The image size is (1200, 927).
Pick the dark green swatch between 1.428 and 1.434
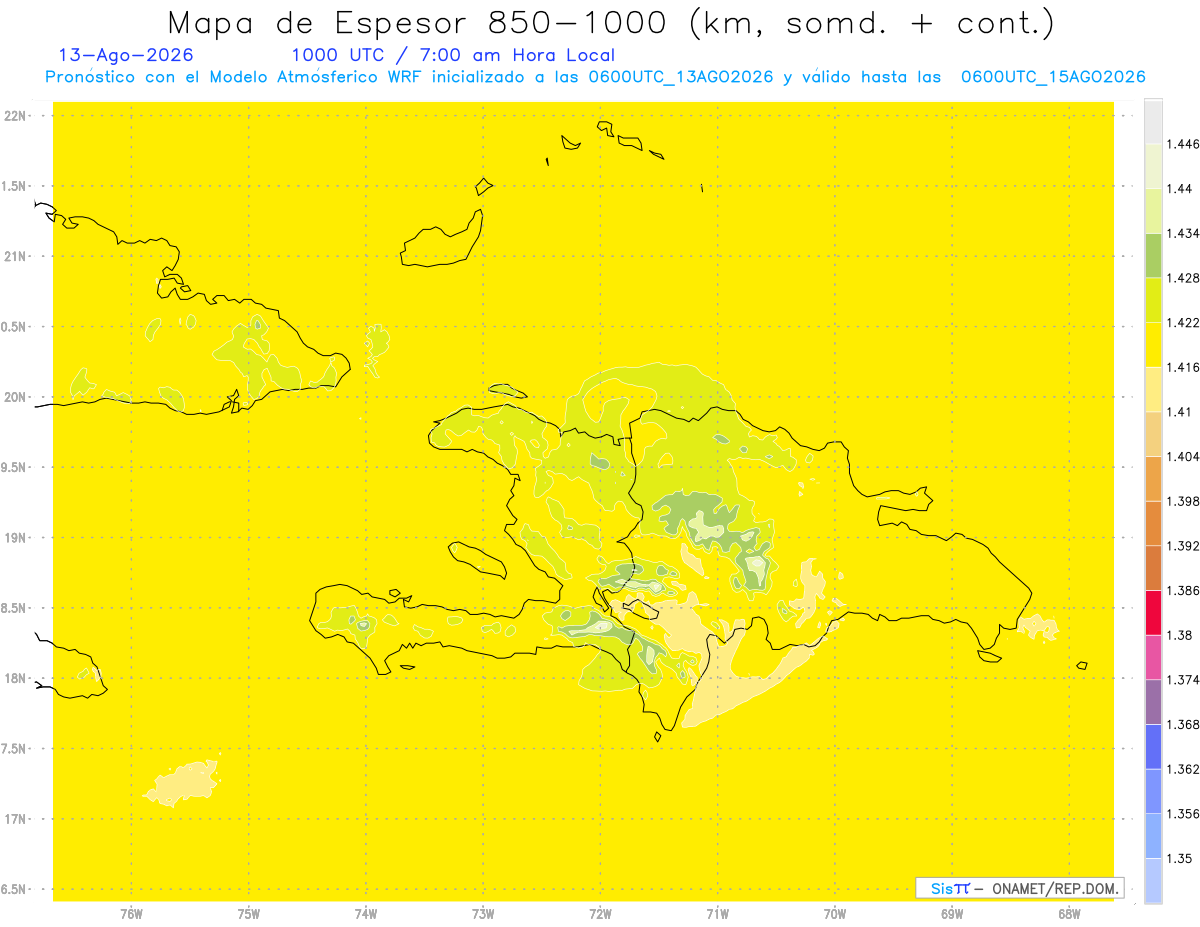point(1153,255)
